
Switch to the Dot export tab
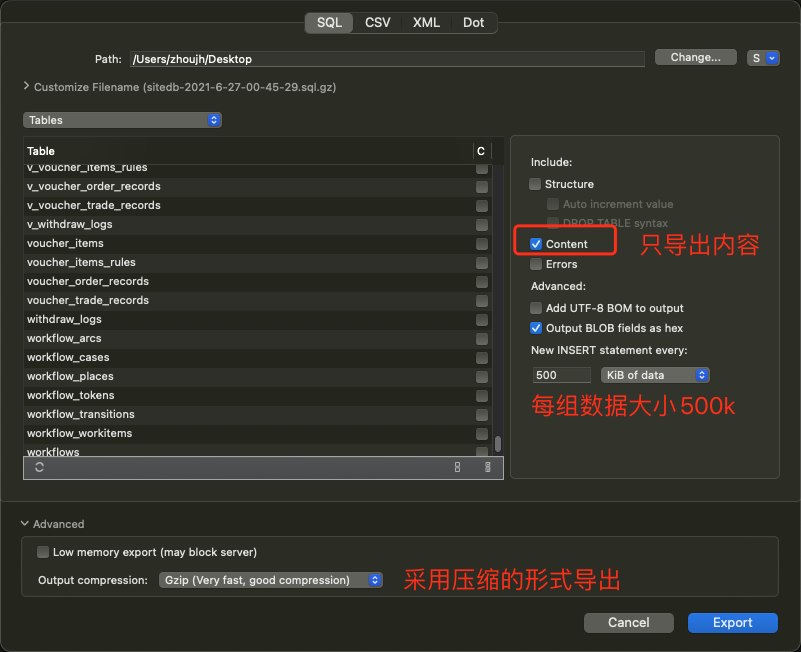point(474,22)
